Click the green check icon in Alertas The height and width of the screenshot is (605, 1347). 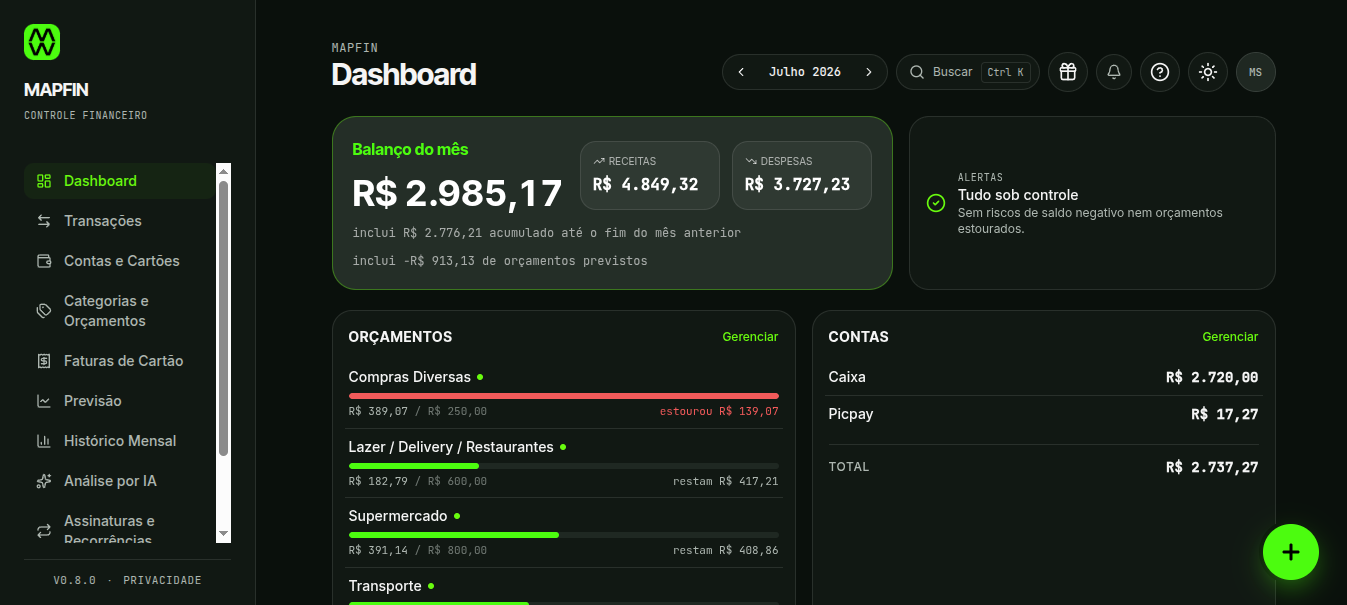coord(936,203)
